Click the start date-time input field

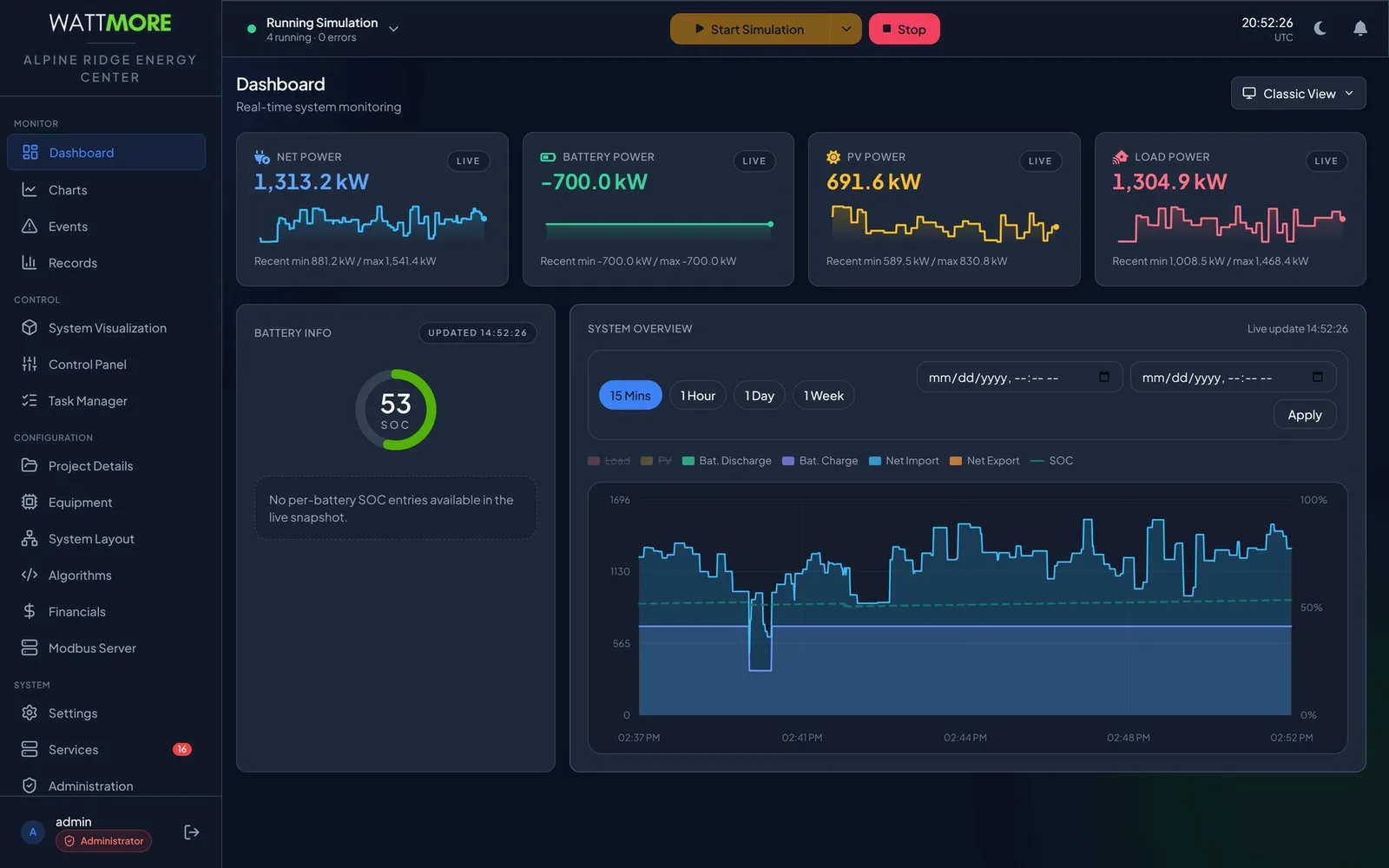1020,377
